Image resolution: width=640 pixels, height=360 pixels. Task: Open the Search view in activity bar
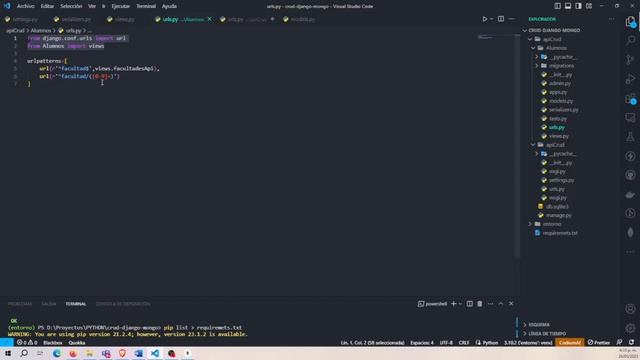click(x=630, y=40)
